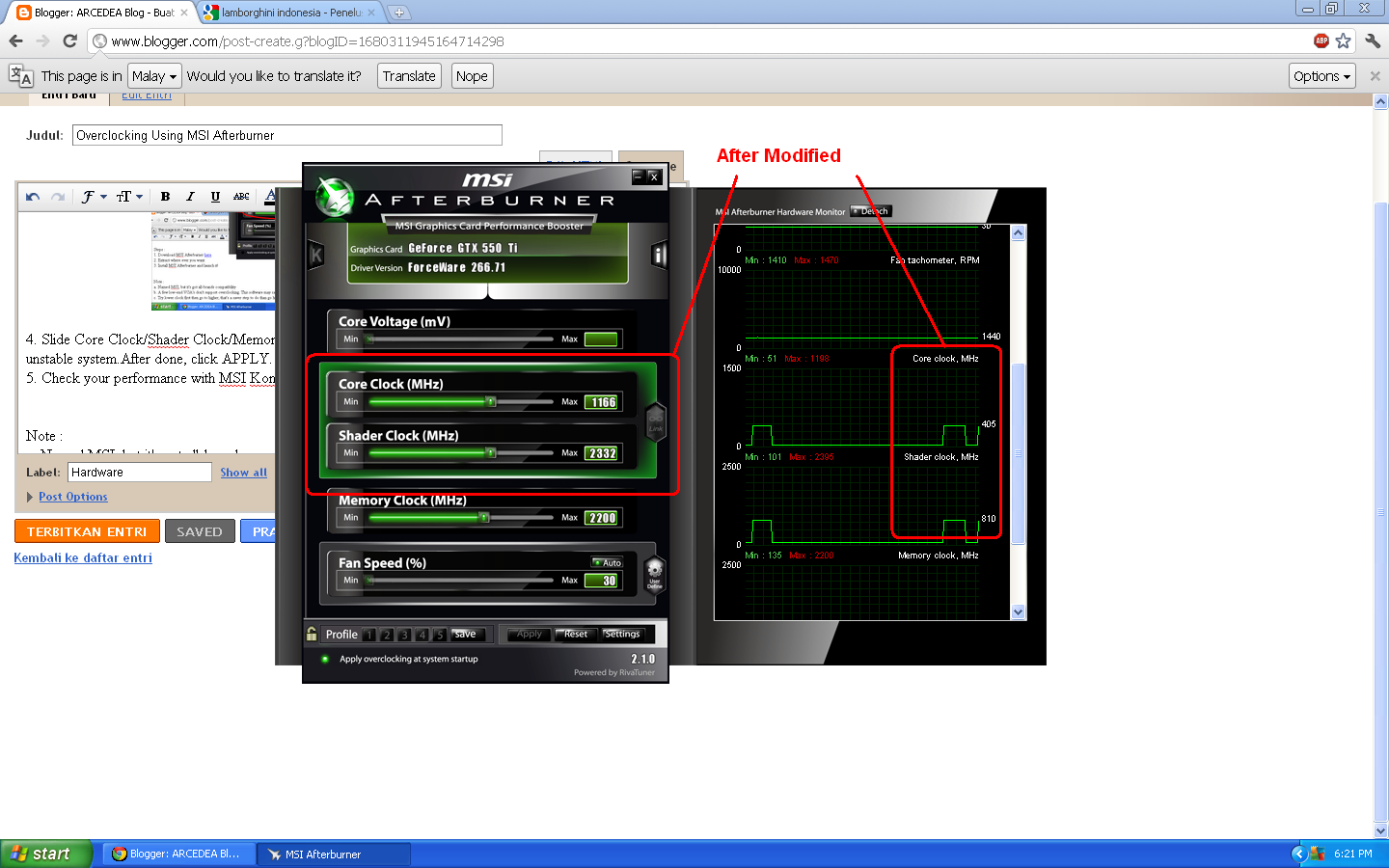Select Afterburner profile slot 3
Image resolution: width=1389 pixels, height=868 pixels.
tap(404, 635)
